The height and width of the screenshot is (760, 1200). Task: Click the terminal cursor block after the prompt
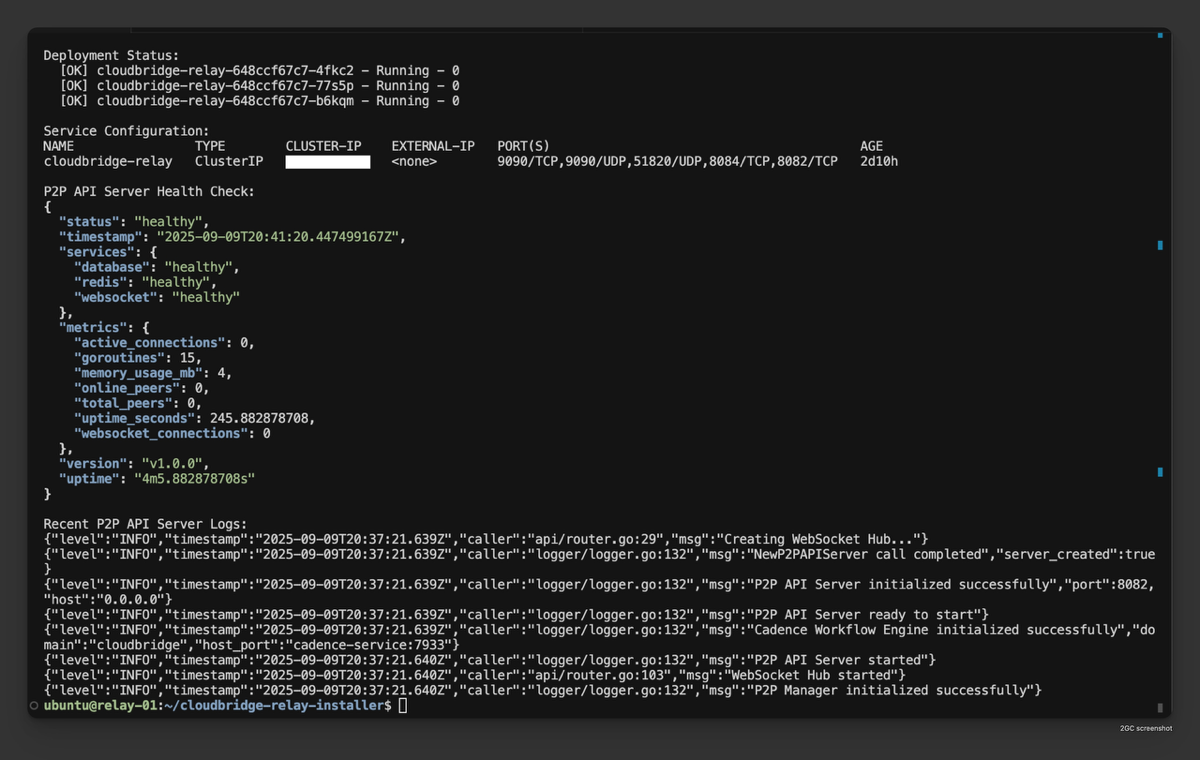point(403,706)
